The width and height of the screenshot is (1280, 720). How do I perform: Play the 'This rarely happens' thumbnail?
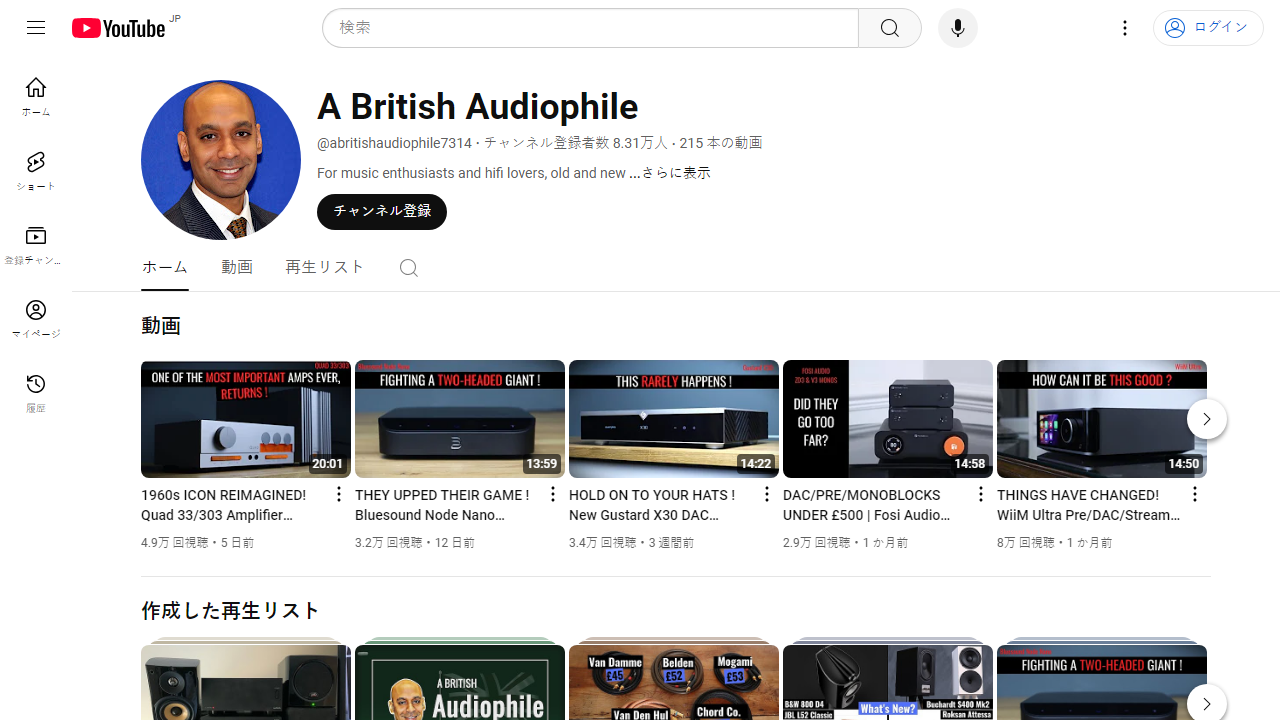[x=674, y=419]
